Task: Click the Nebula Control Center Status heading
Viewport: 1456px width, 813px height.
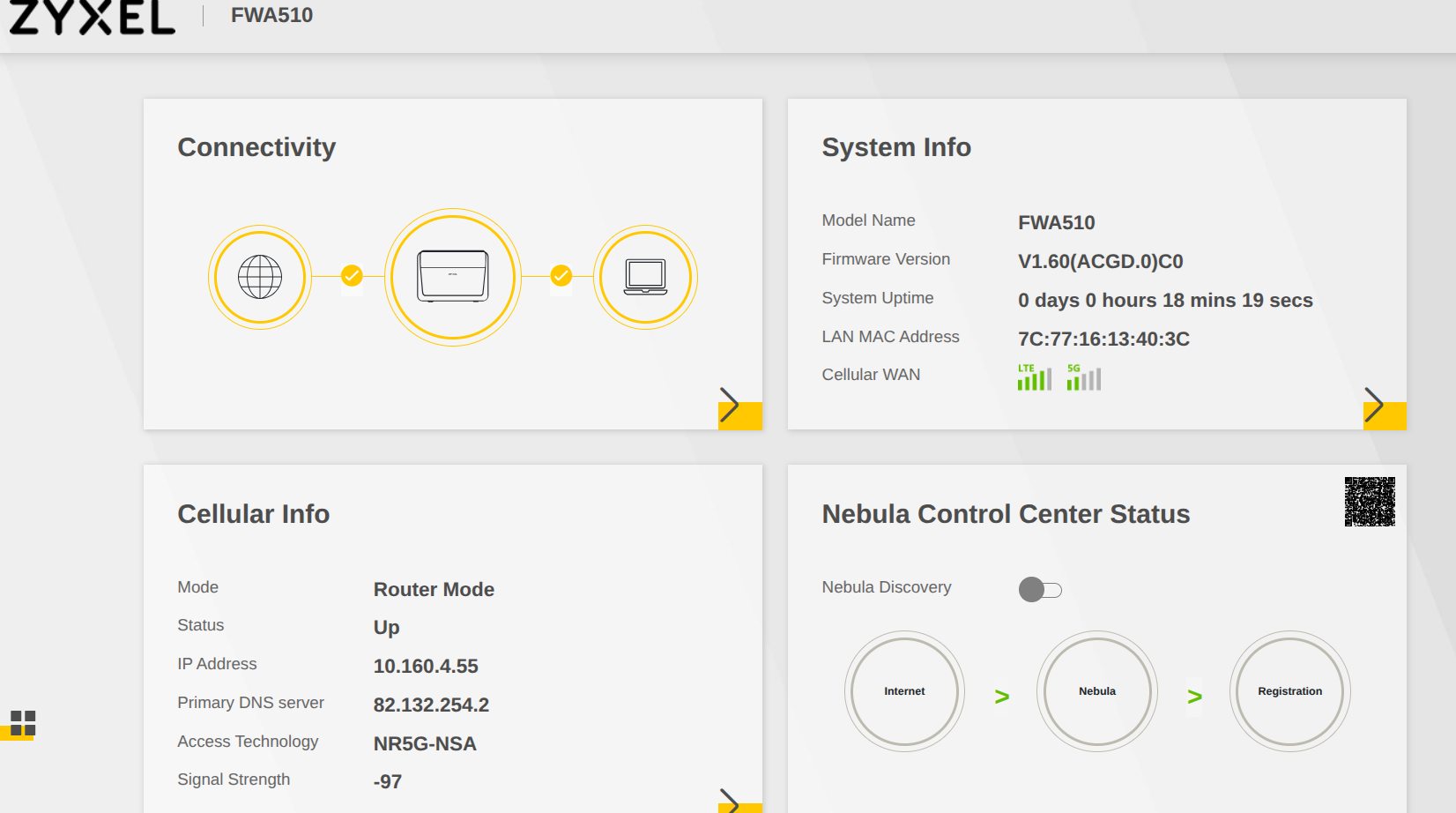Action: click(x=1006, y=514)
